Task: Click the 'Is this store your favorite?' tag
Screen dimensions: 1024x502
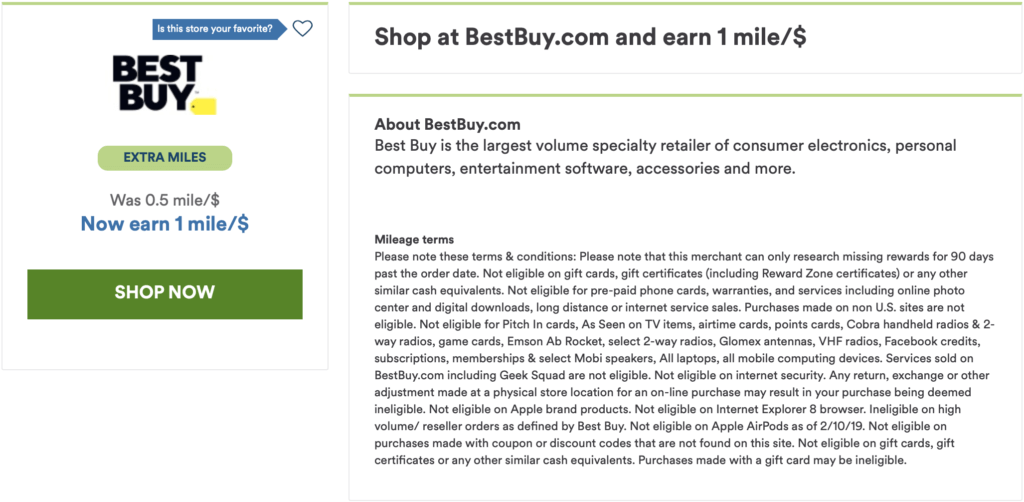Action: click(220, 29)
